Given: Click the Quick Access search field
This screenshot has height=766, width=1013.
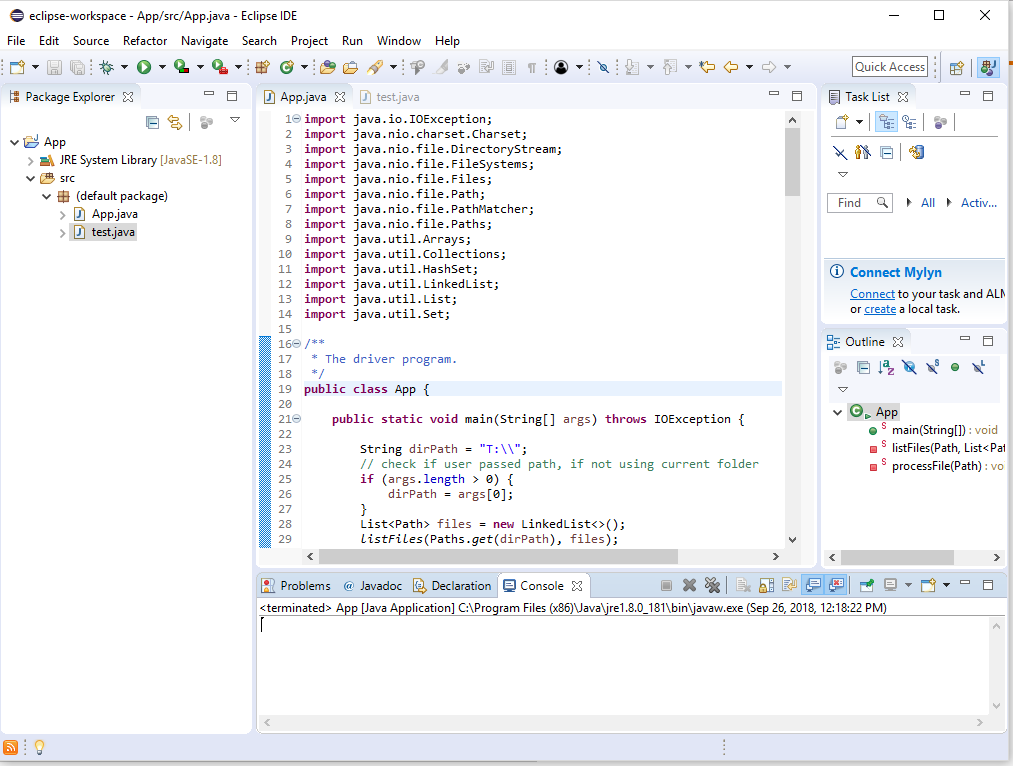Looking at the screenshot, I should pos(890,67).
